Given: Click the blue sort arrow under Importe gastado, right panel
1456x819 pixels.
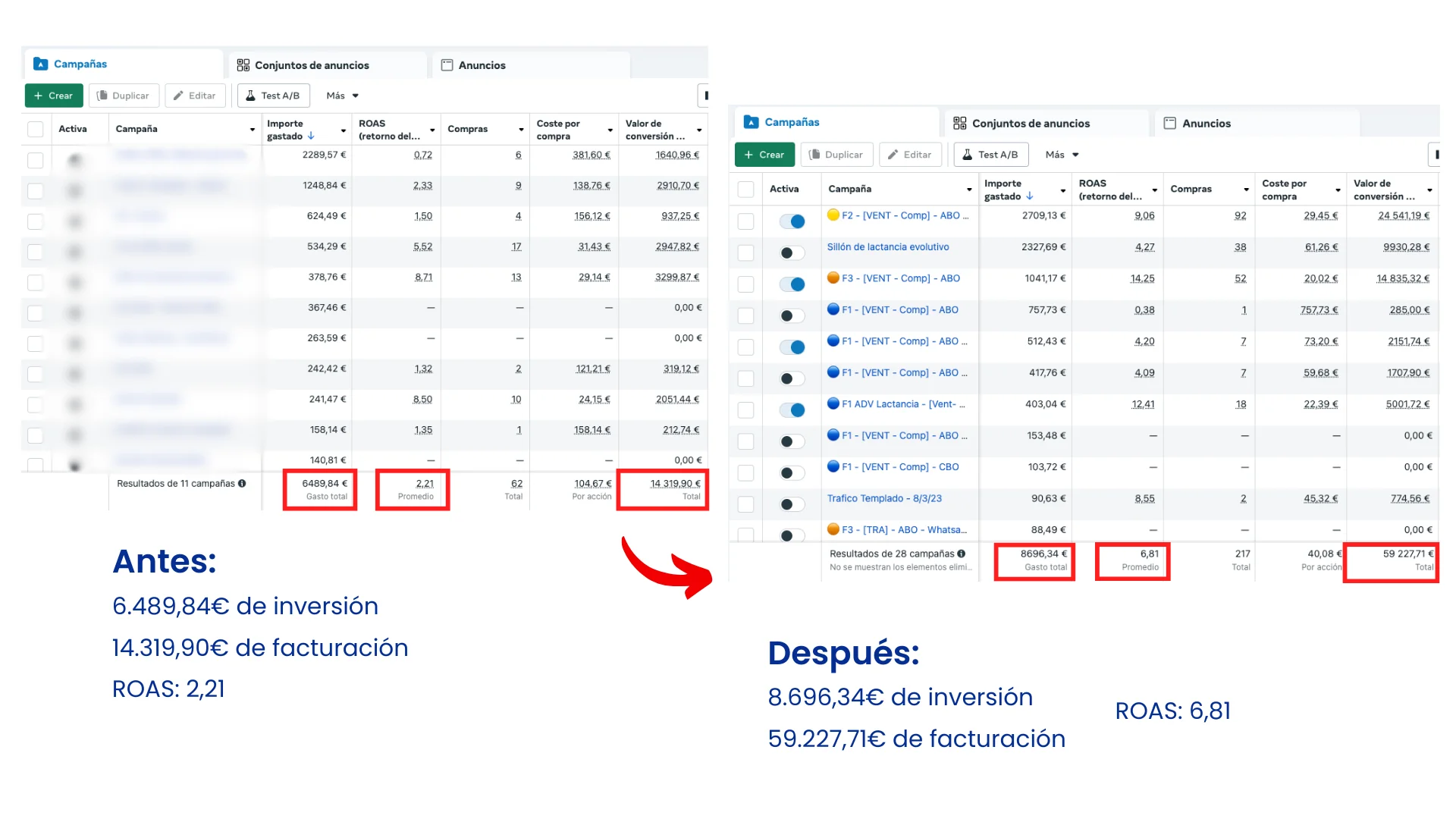Looking at the screenshot, I should 1030,196.
